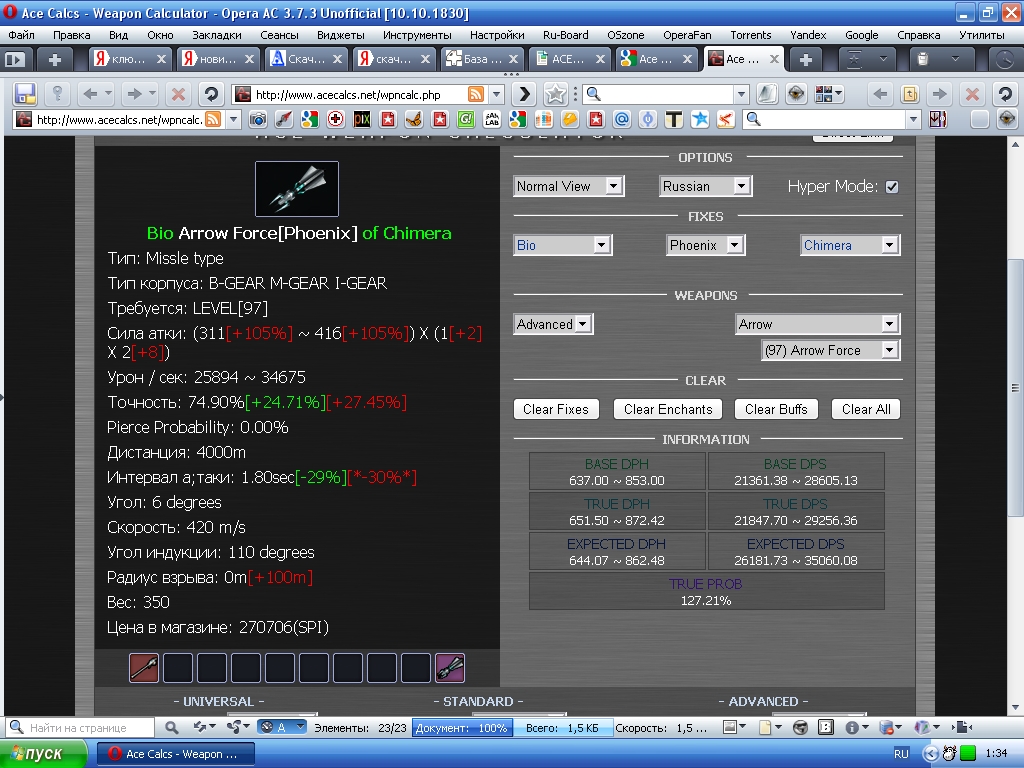This screenshot has width=1024, height=768.
Task: Click the blue @ mail toolbar icon
Action: click(622, 119)
